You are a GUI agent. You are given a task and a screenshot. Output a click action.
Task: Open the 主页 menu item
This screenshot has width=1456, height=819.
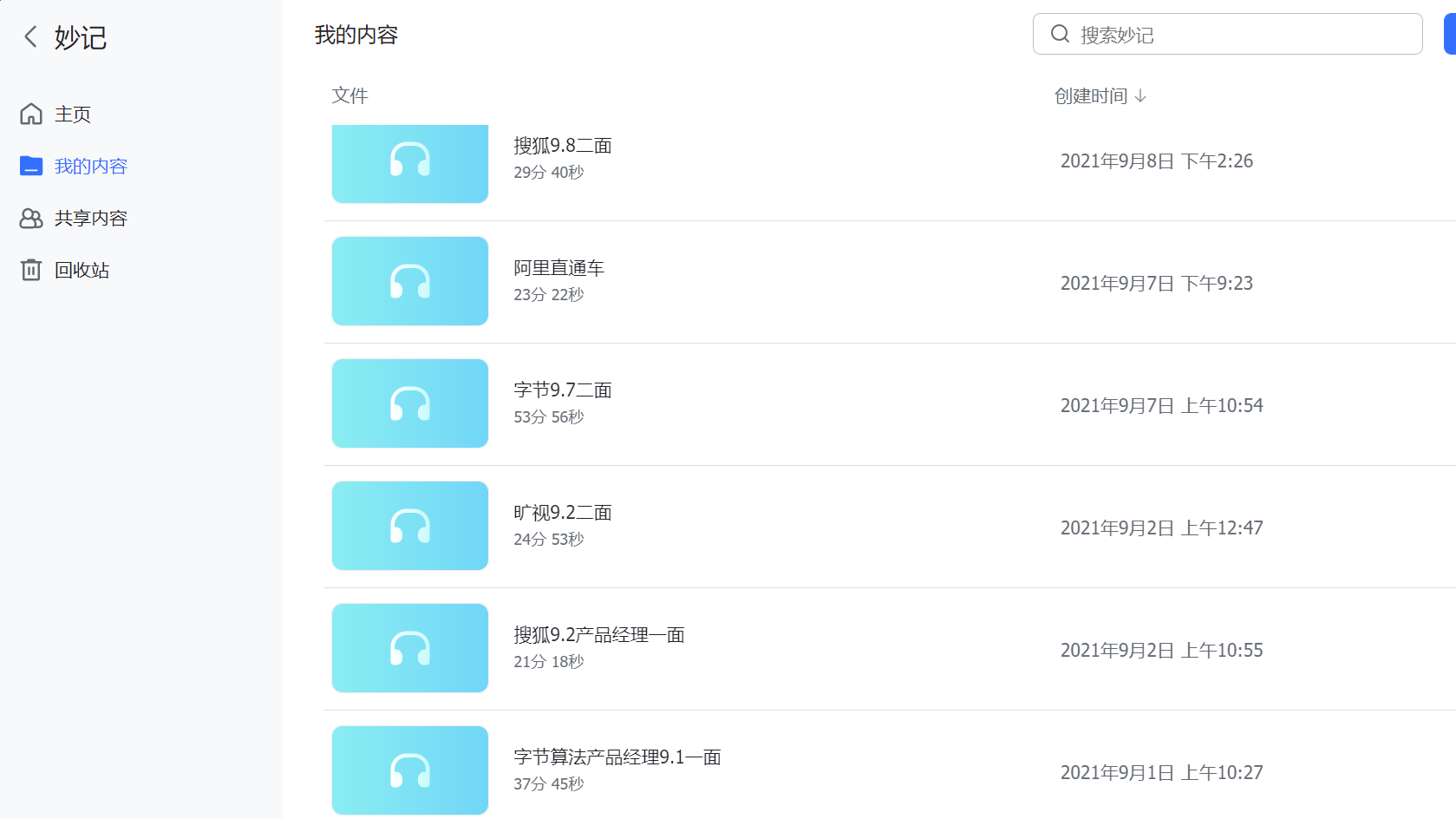pos(73,114)
